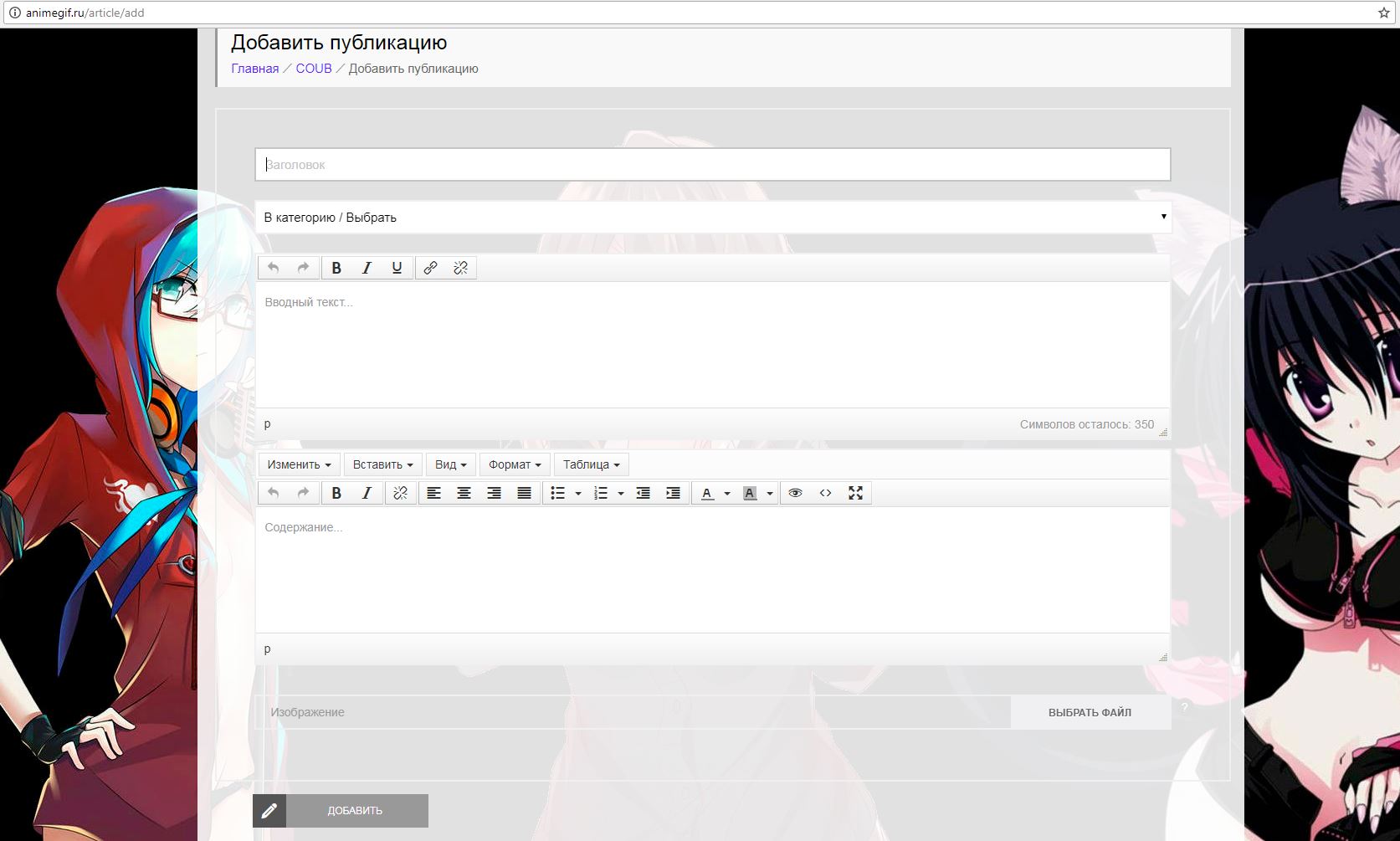This screenshot has width=1400, height=841.
Task: Remove link in intro text editor
Action: (x=460, y=268)
